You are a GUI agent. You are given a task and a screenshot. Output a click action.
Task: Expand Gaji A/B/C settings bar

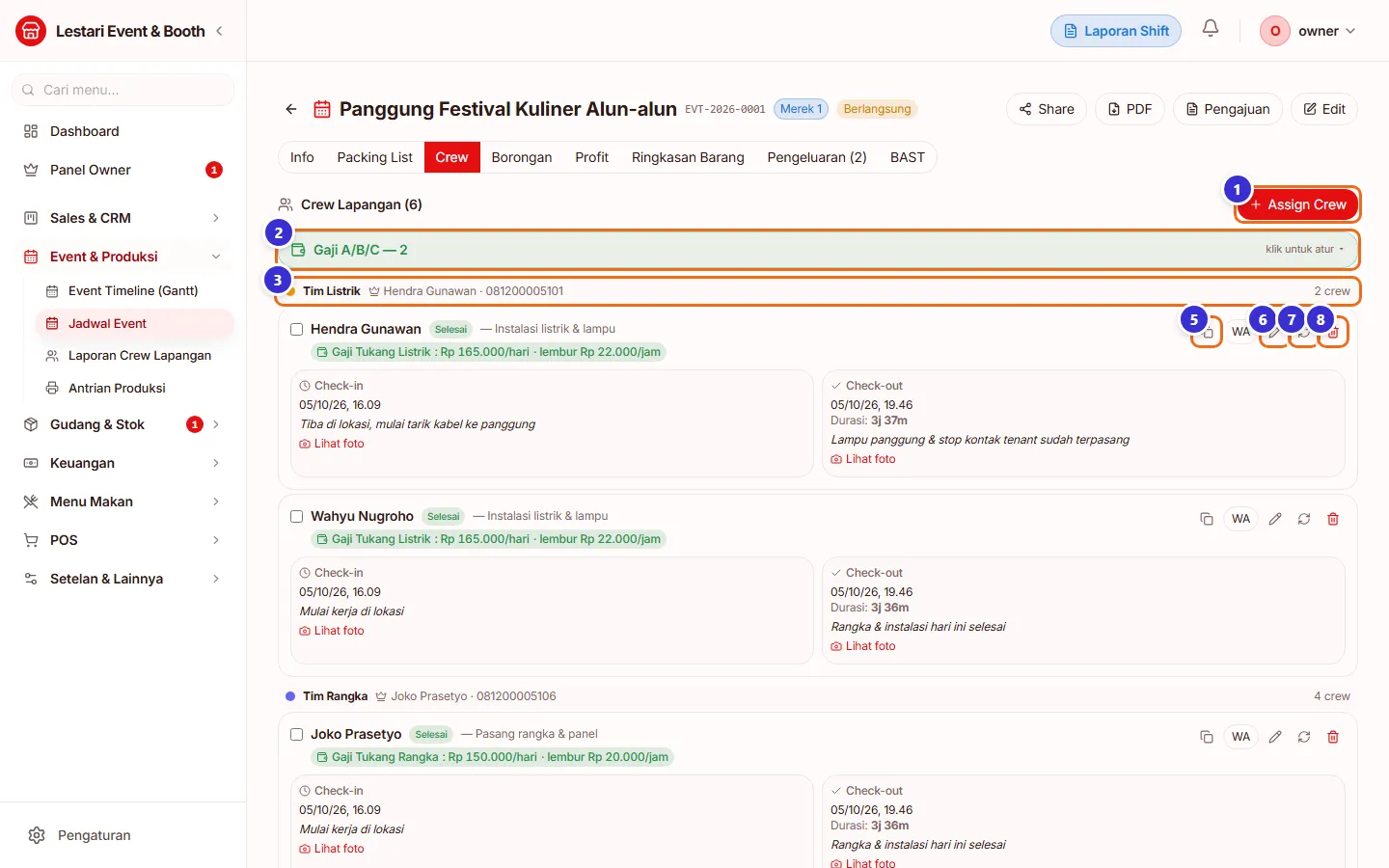(818, 250)
